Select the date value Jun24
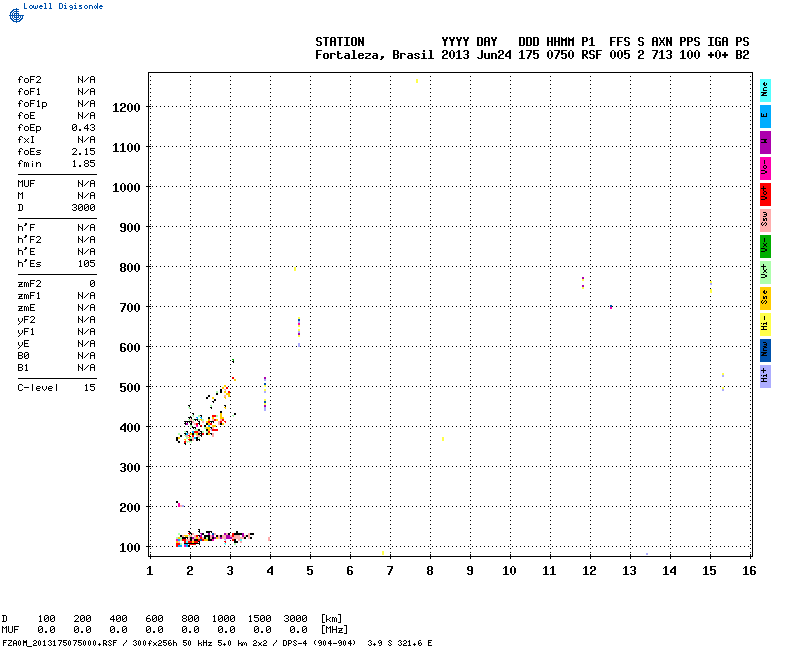Viewport: 800px width, 650px height. pyautogui.click(x=494, y=55)
